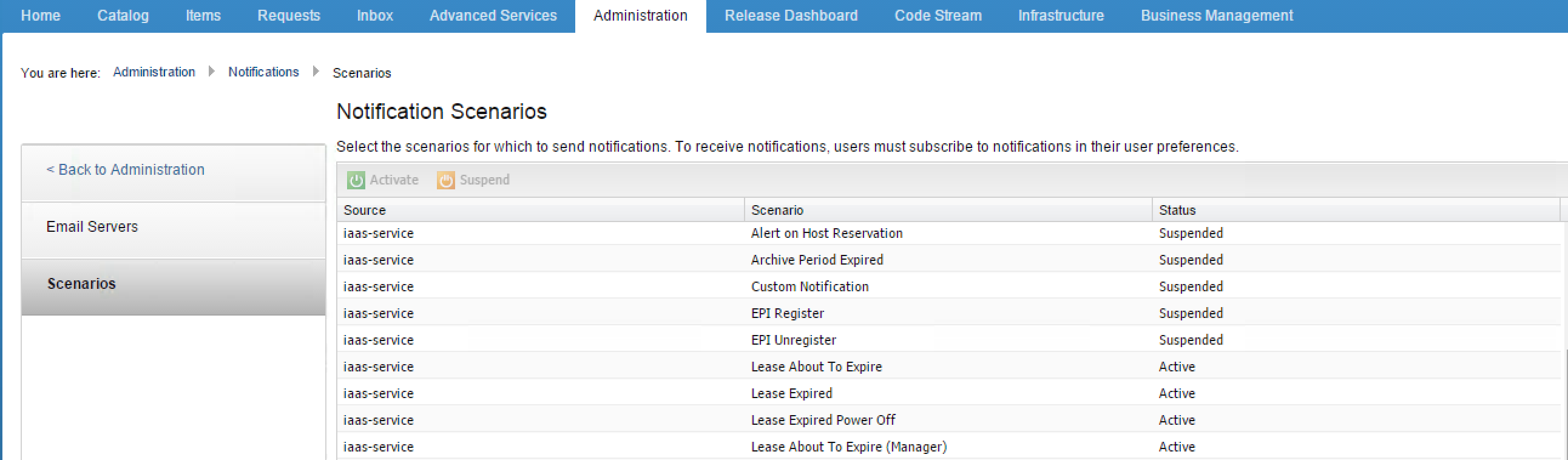Open the Inbox tab
Viewport: 1568px width, 460px height.
pyautogui.click(x=374, y=16)
